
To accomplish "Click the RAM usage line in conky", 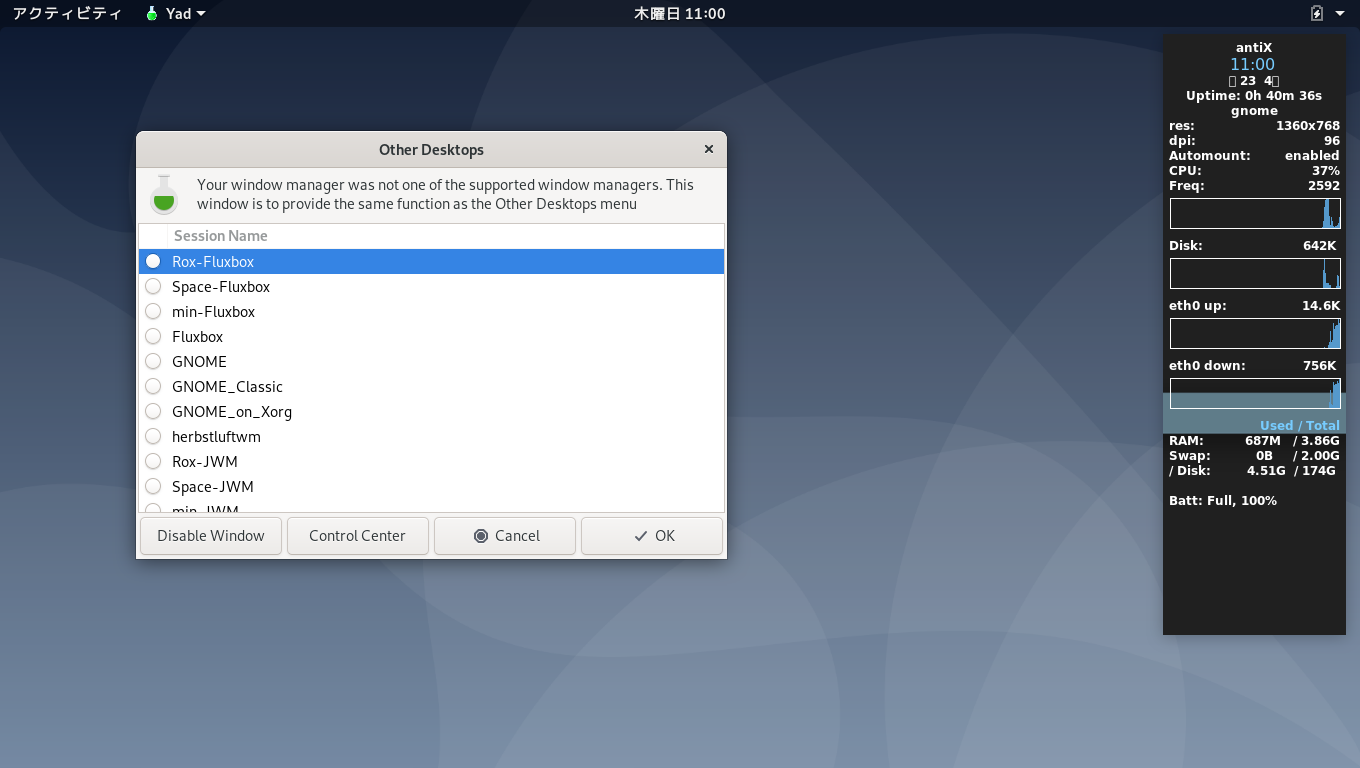I will [x=1254, y=441].
